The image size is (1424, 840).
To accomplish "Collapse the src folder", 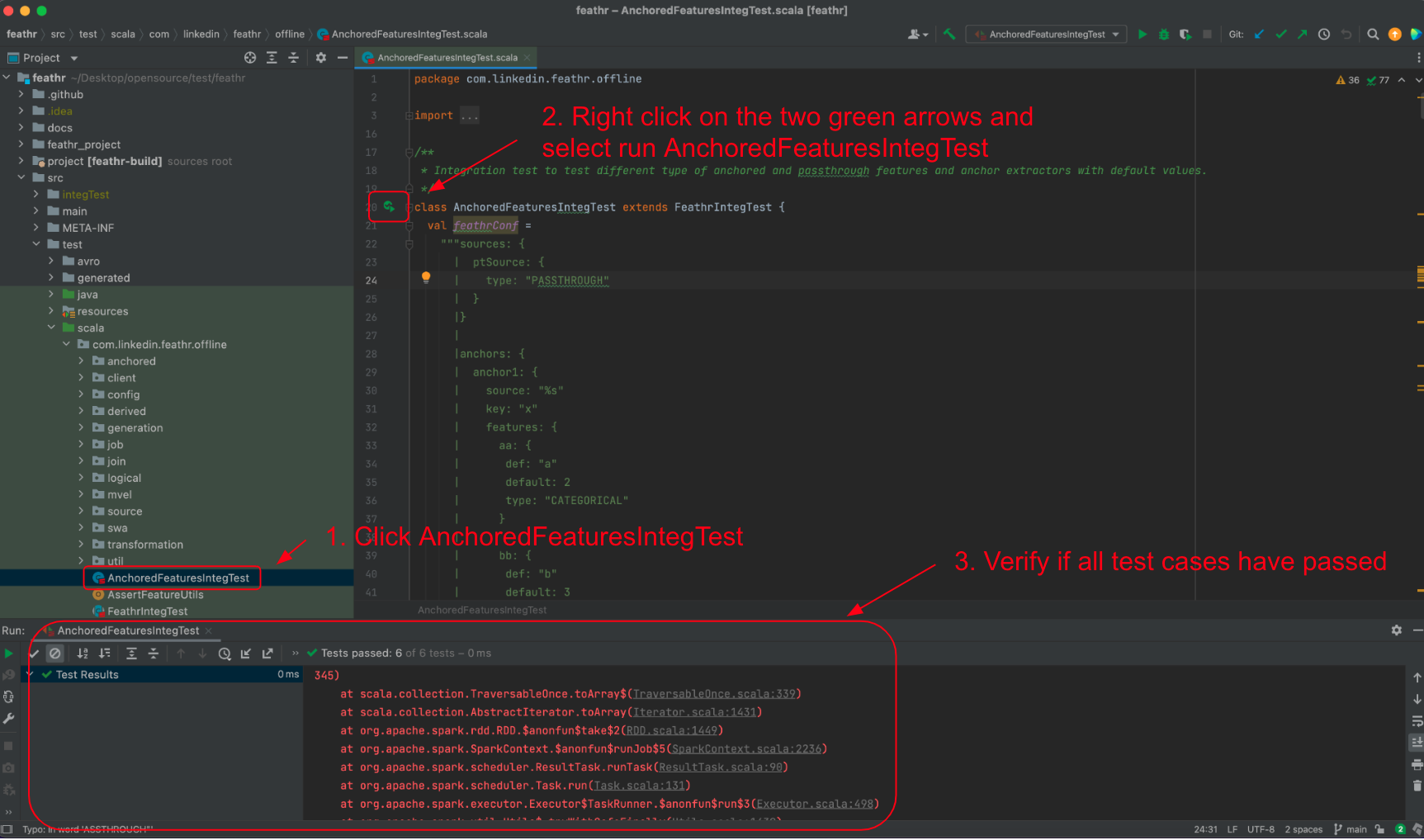I will click(x=21, y=177).
